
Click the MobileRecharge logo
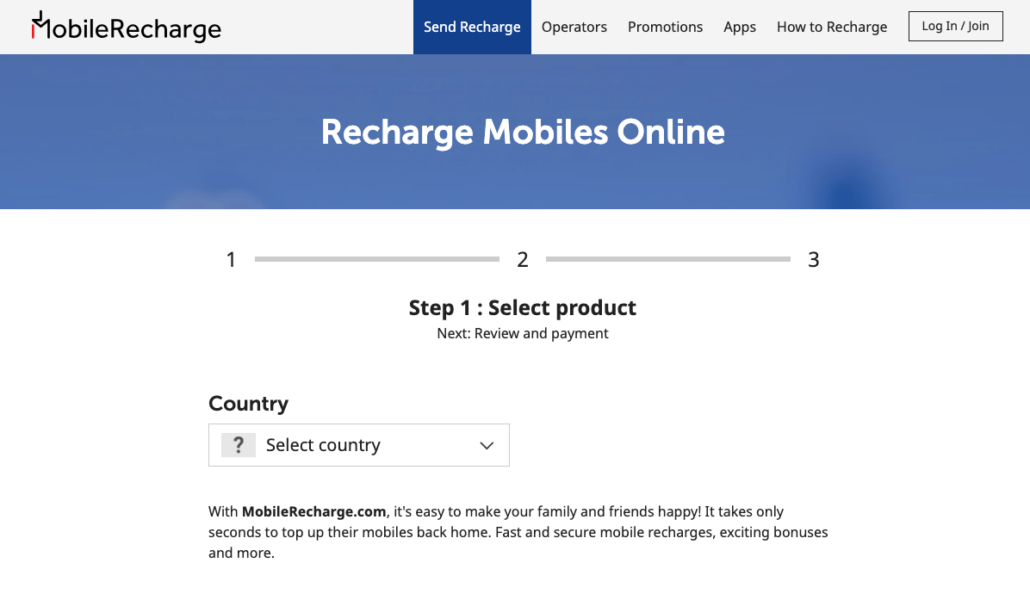click(126, 27)
